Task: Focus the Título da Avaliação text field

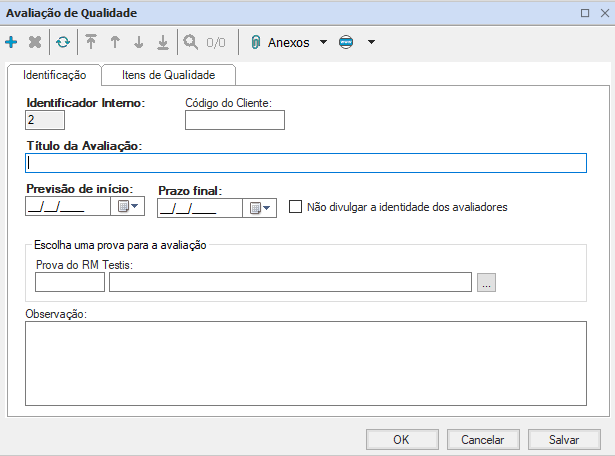Action: (x=306, y=164)
